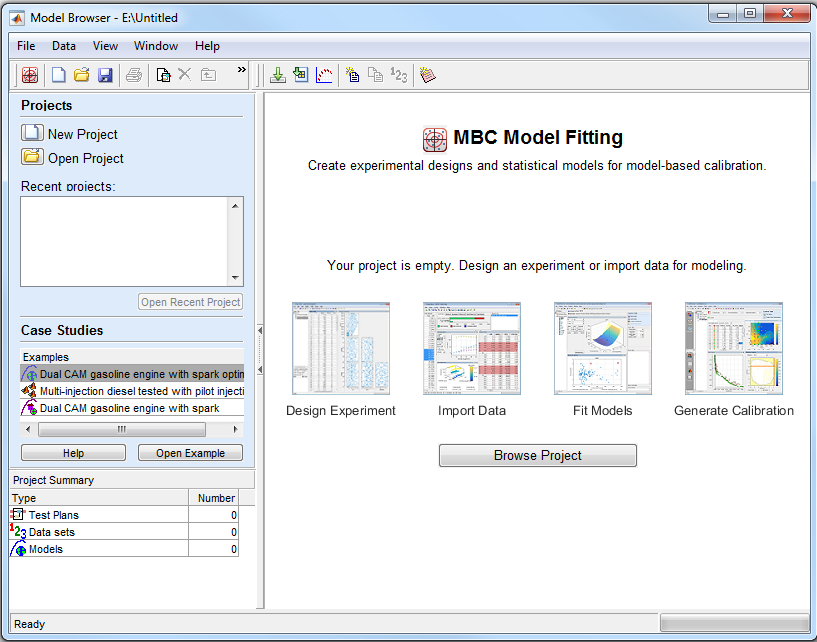Click the Fit Models thumbnail
This screenshot has width=817, height=642.
point(603,348)
